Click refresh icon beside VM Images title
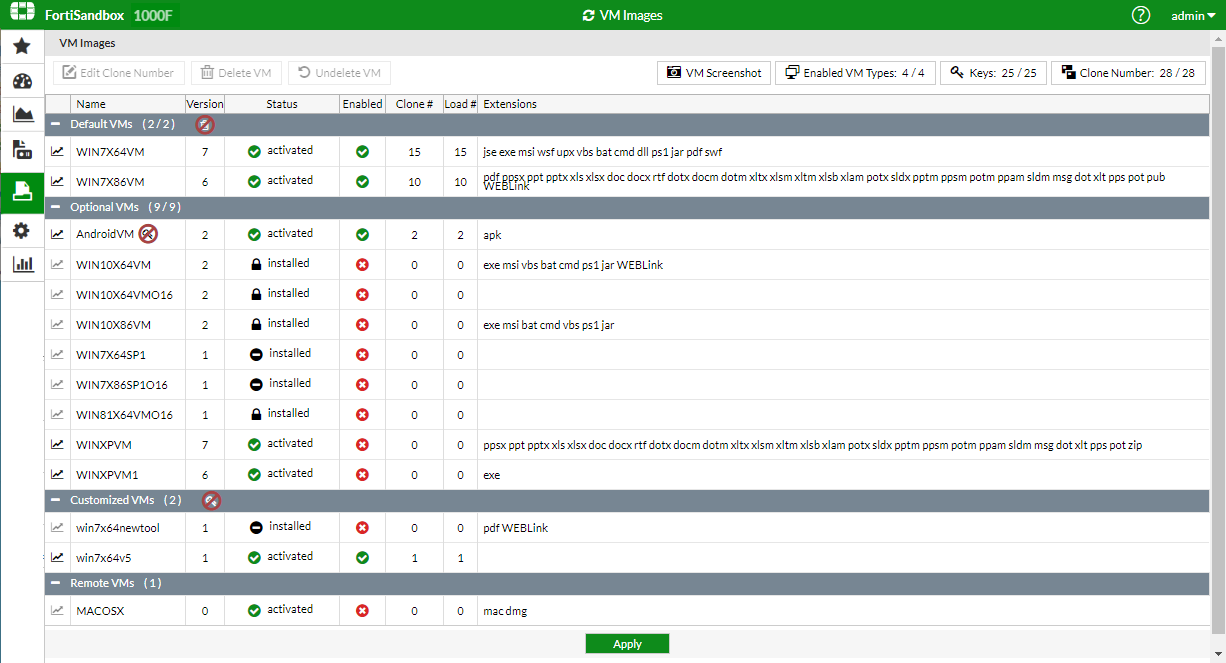Viewport: 1226px width, 663px height. pyautogui.click(x=588, y=15)
